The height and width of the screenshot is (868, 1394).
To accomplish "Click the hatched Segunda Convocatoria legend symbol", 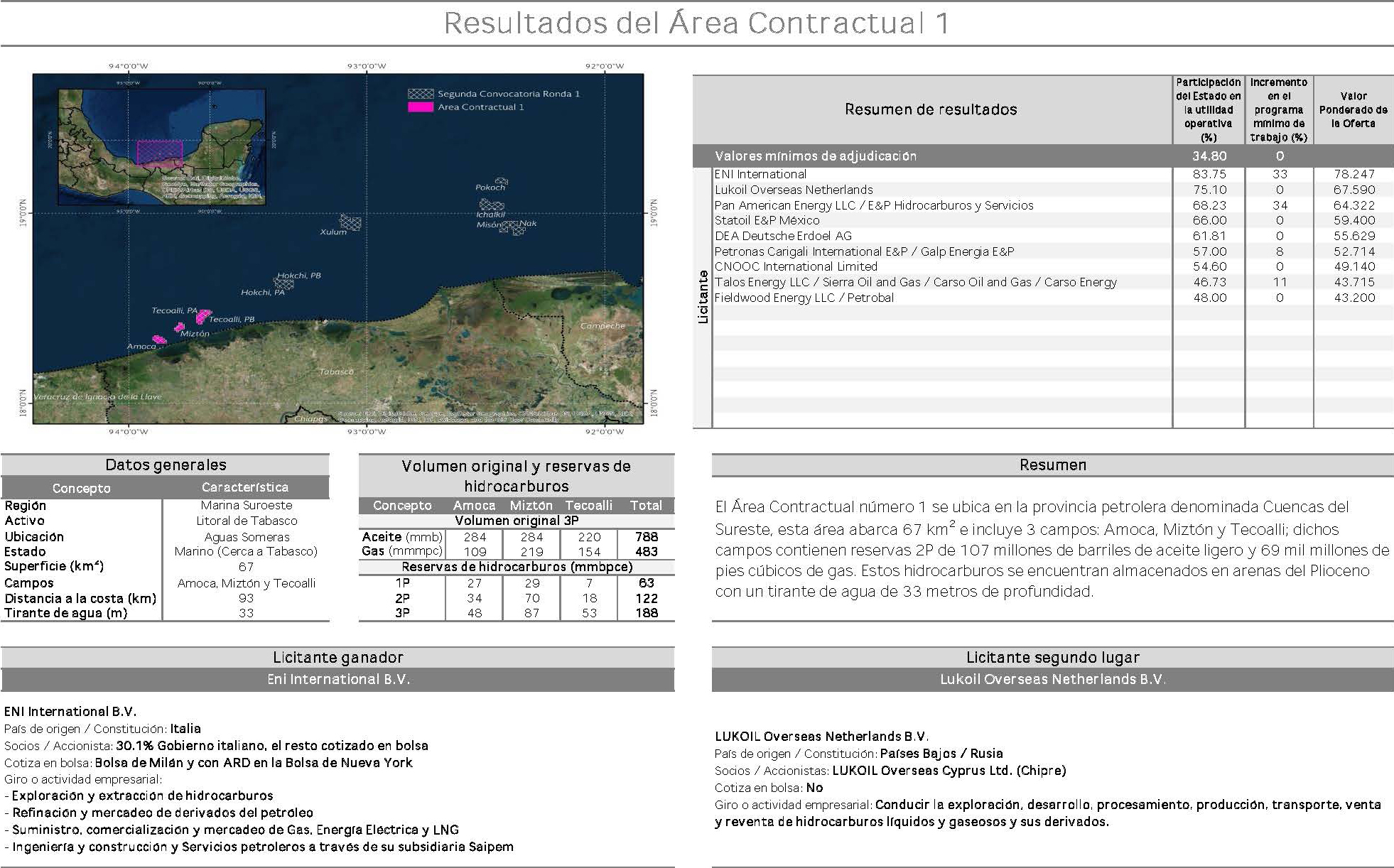I will (420, 94).
